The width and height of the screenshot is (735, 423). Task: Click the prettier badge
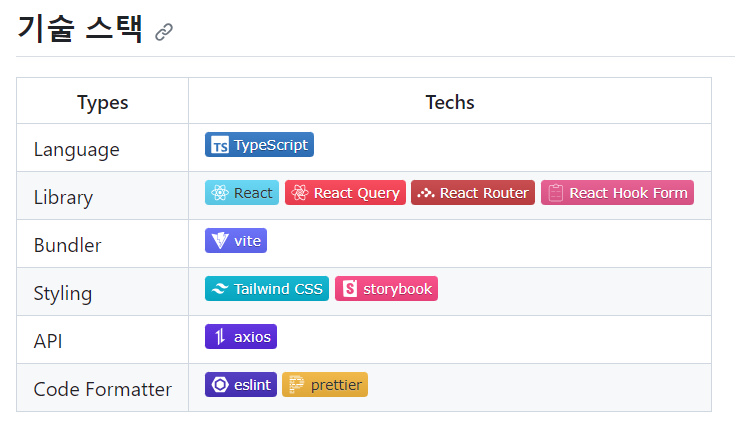coord(325,385)
